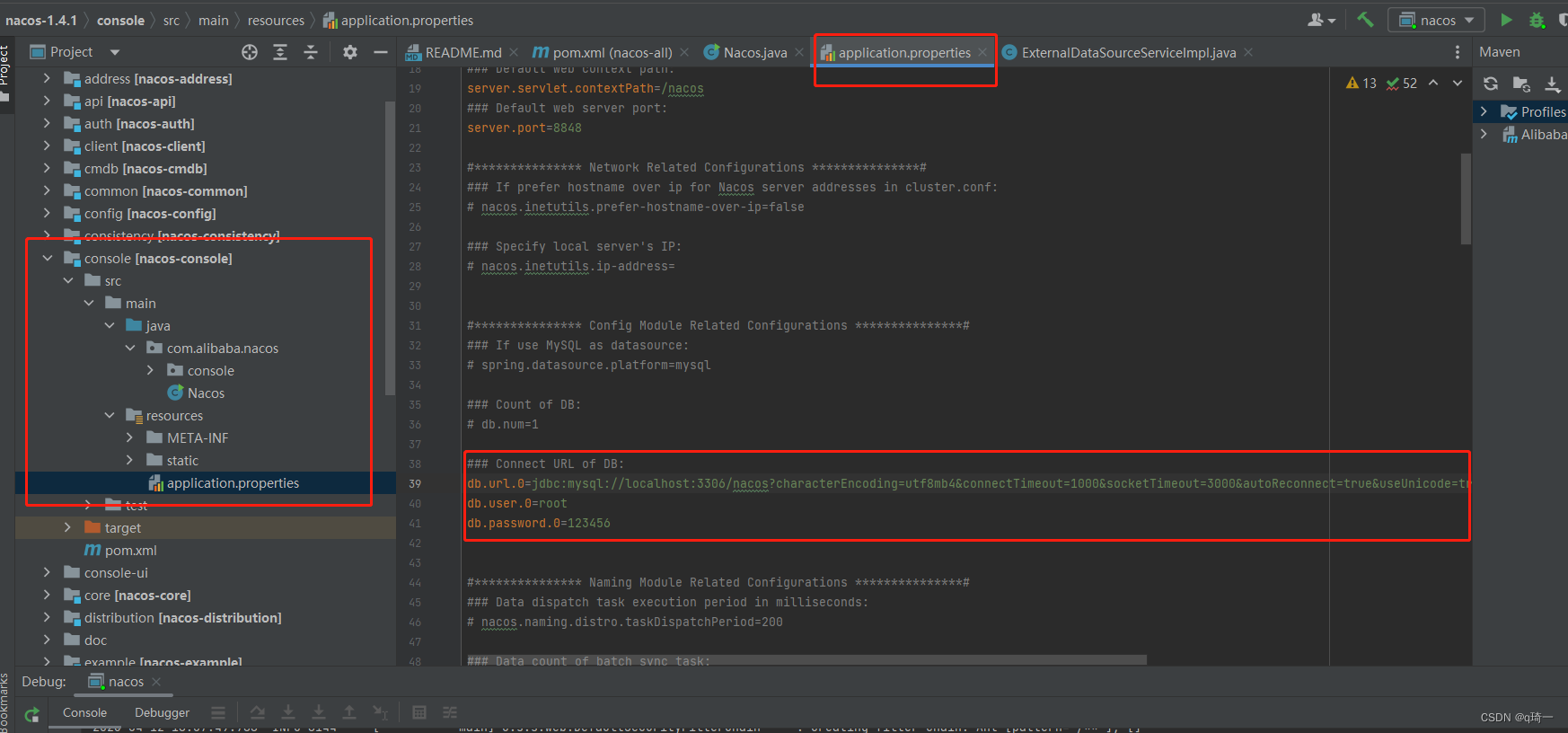1568x733 pixels.
Task: Click Step Into icon in debug toolbar
Action: click(288, 712)
